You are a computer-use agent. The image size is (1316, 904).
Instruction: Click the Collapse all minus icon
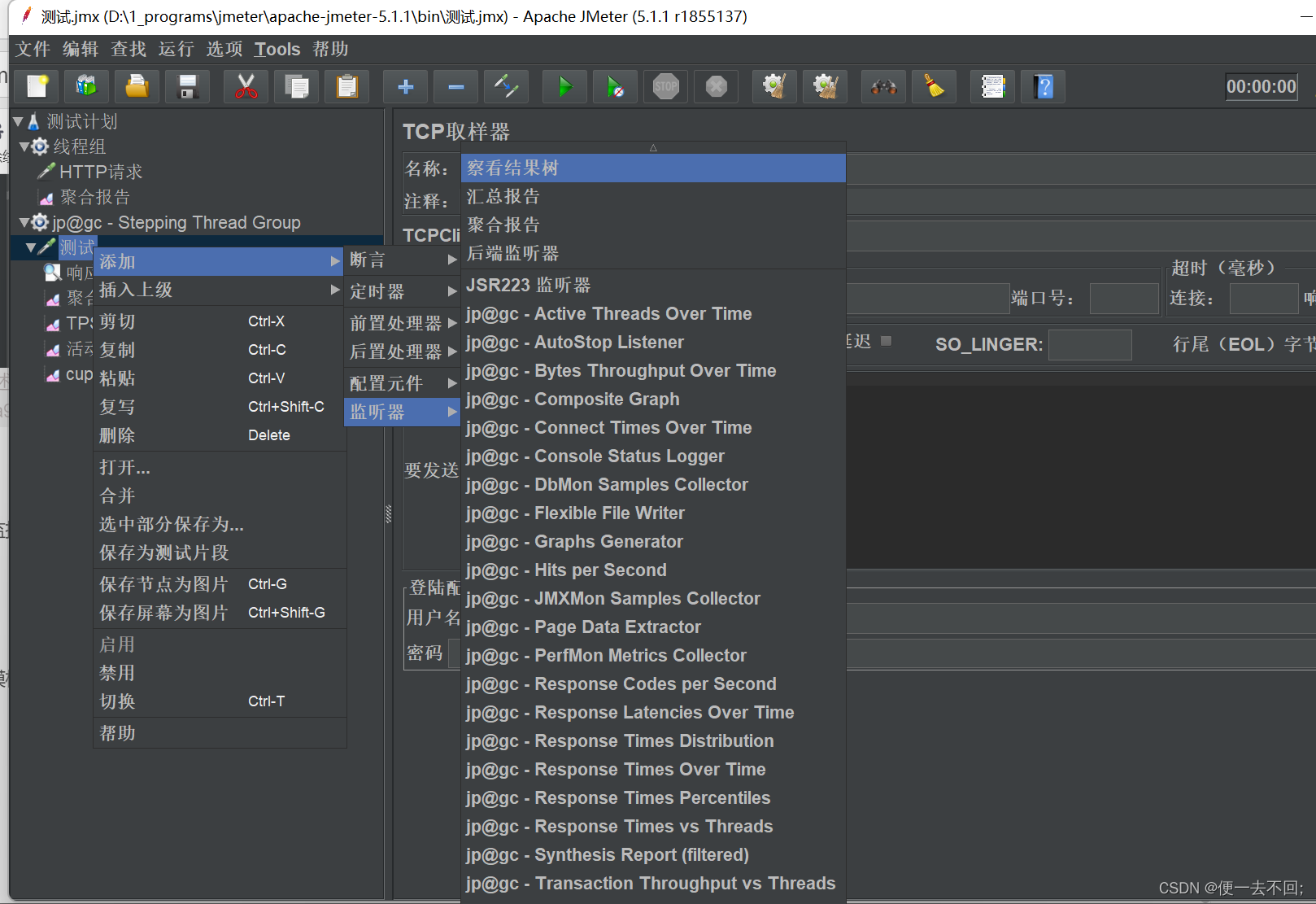[455, 86]
